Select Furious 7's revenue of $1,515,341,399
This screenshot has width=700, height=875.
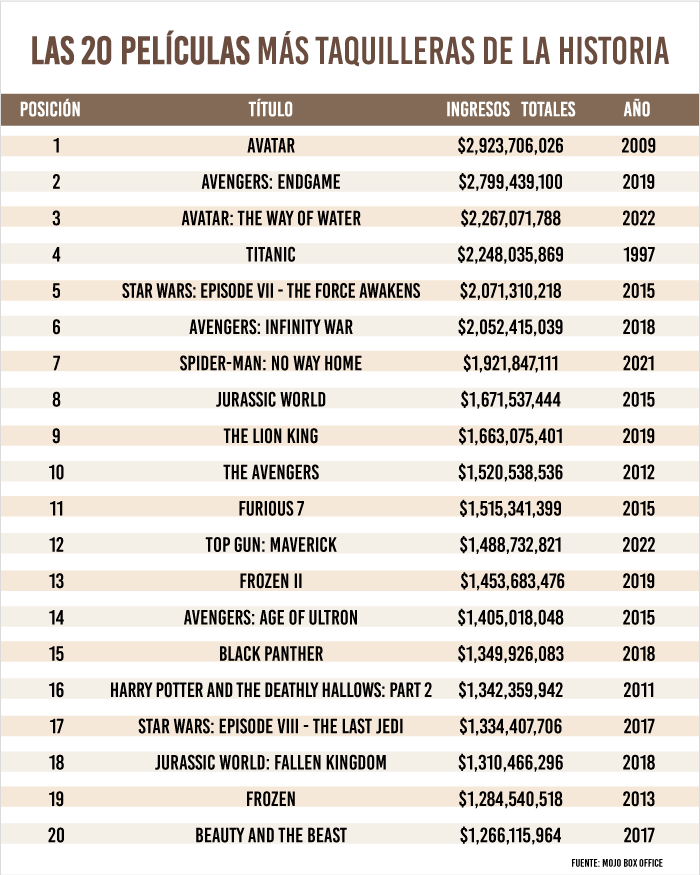(x=511, y=509)
